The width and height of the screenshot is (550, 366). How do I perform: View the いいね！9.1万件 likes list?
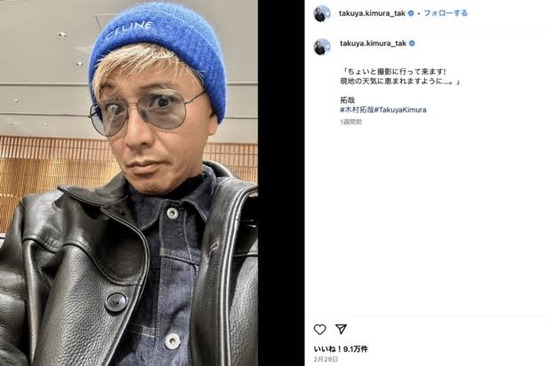point(341,349)
